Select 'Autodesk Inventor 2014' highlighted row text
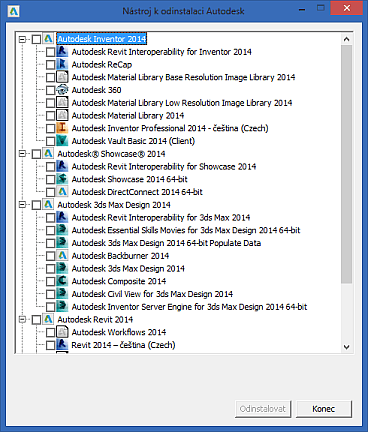This screenshot has width=368, height=432. [102, 39]
